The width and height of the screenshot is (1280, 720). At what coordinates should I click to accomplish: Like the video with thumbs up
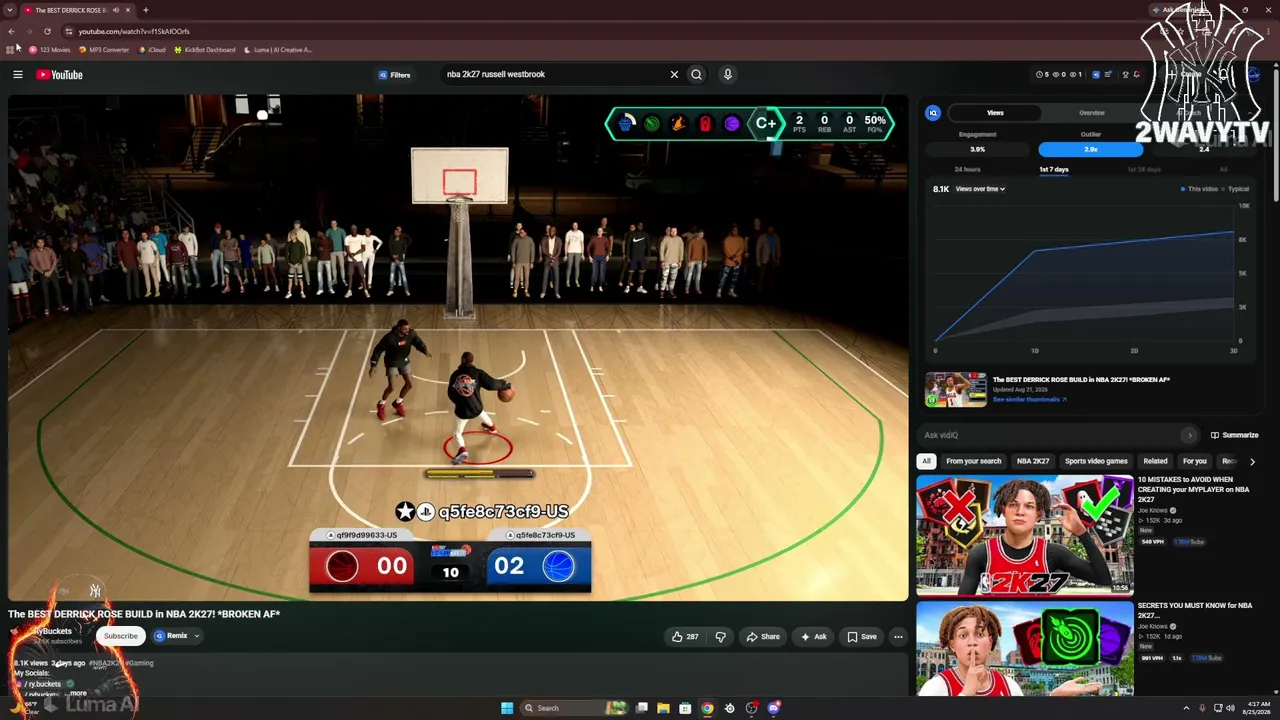[686, 637]
